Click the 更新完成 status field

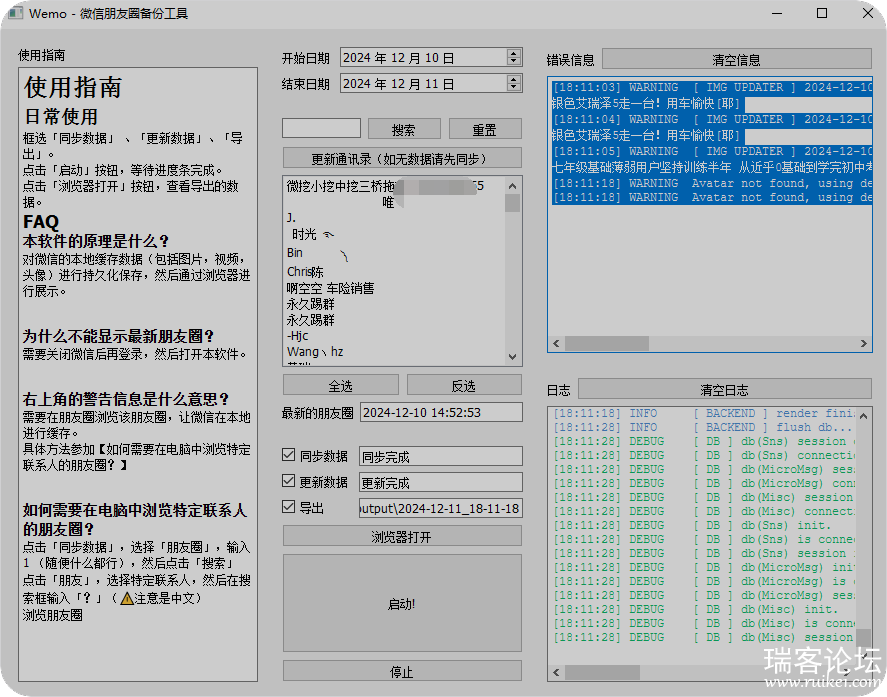pos(441,482)
